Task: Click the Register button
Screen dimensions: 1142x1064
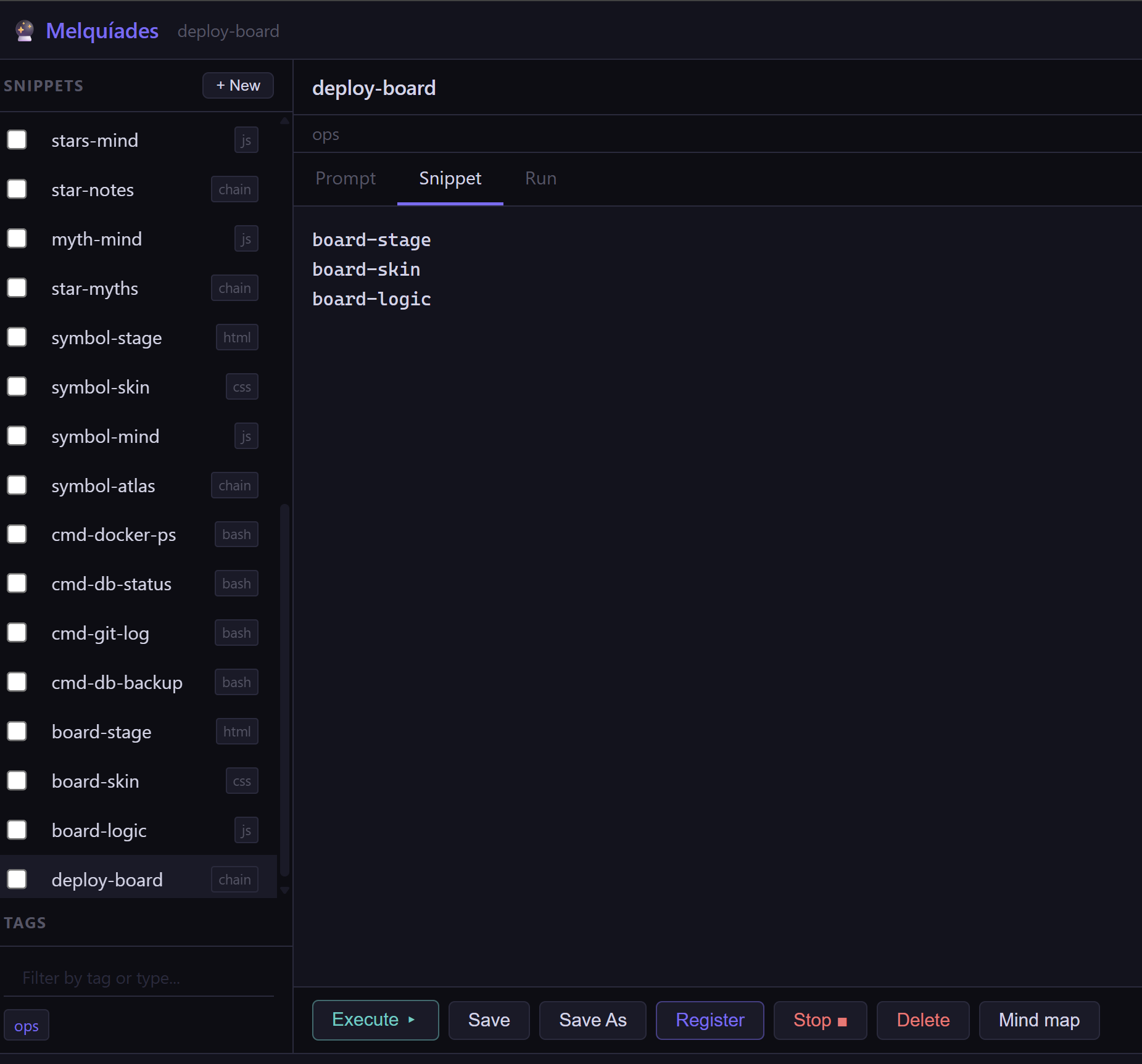Action: click(710, 1020)
